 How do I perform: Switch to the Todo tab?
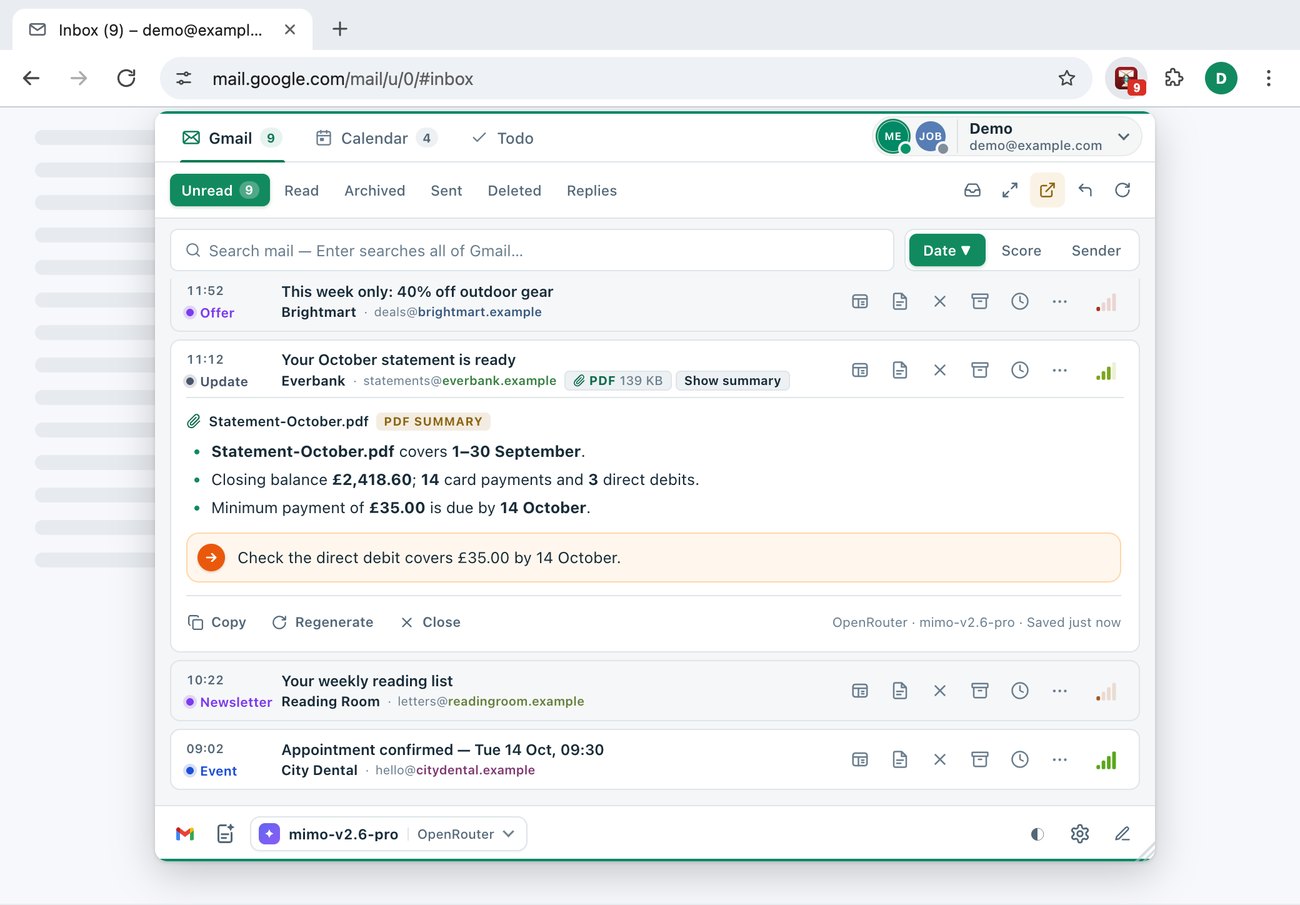pos(503,138)
